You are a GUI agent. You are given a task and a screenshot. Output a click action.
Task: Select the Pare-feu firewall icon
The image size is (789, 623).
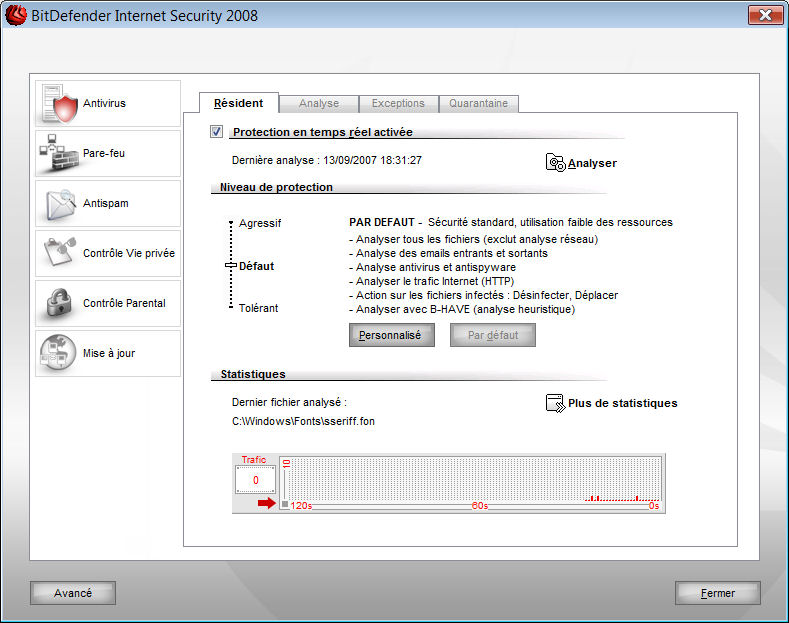[x=60, y=154]
